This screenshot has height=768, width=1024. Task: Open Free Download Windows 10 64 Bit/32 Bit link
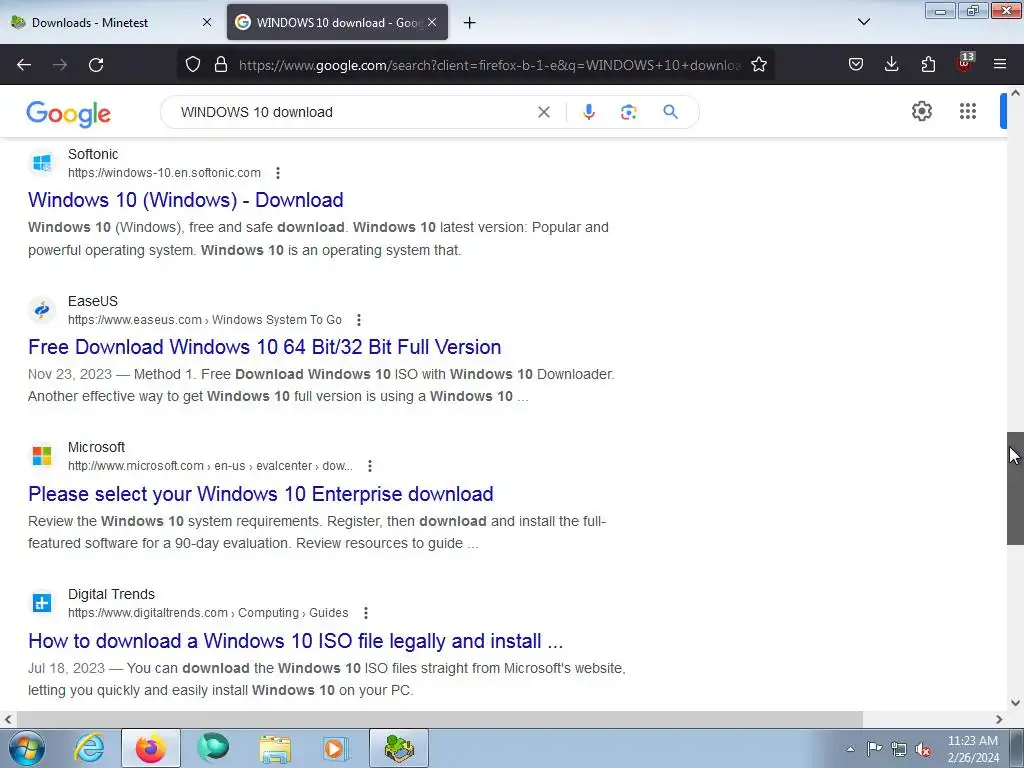click(264, 347)
